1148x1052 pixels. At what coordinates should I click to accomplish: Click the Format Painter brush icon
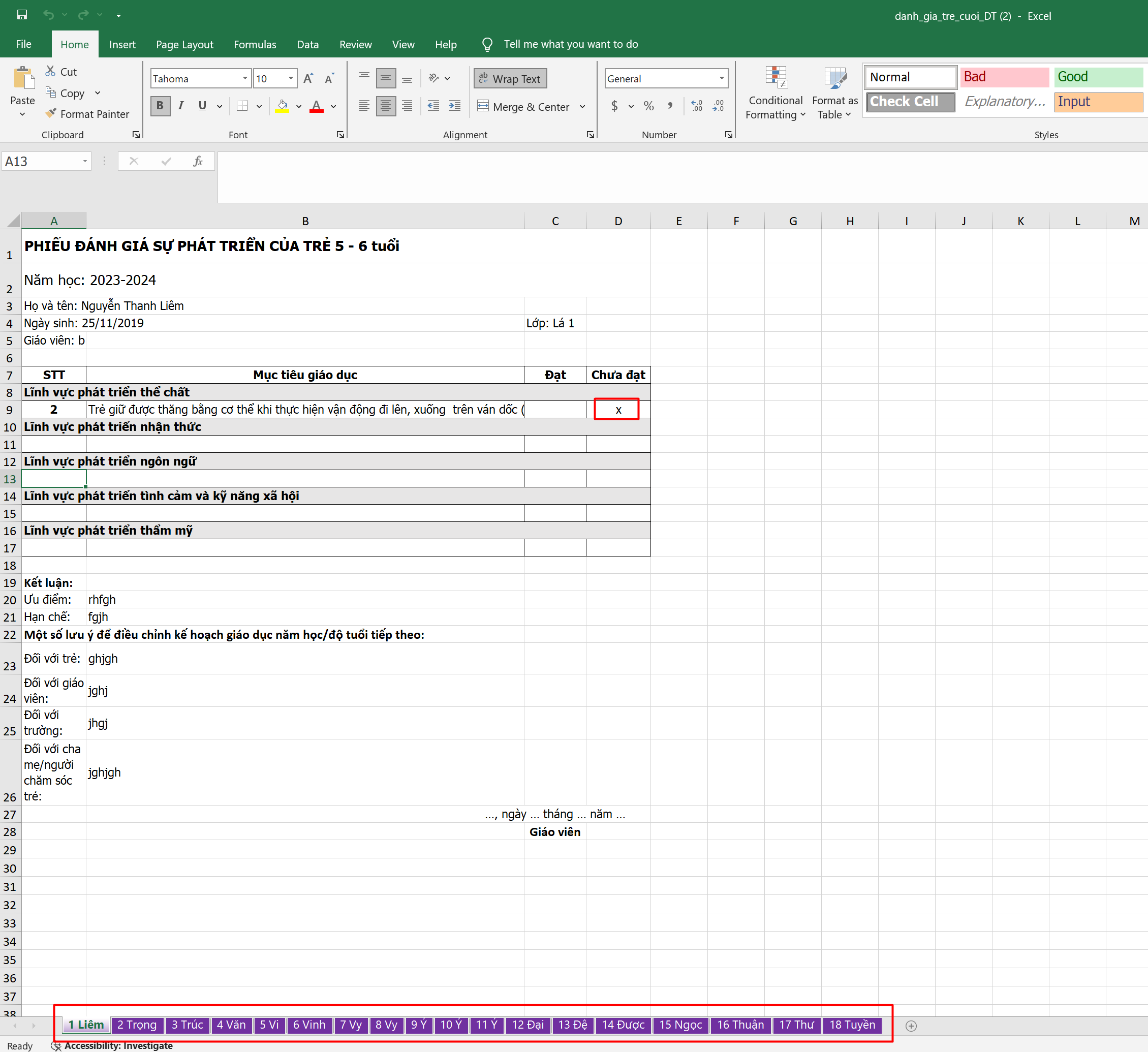coord(51,113)
